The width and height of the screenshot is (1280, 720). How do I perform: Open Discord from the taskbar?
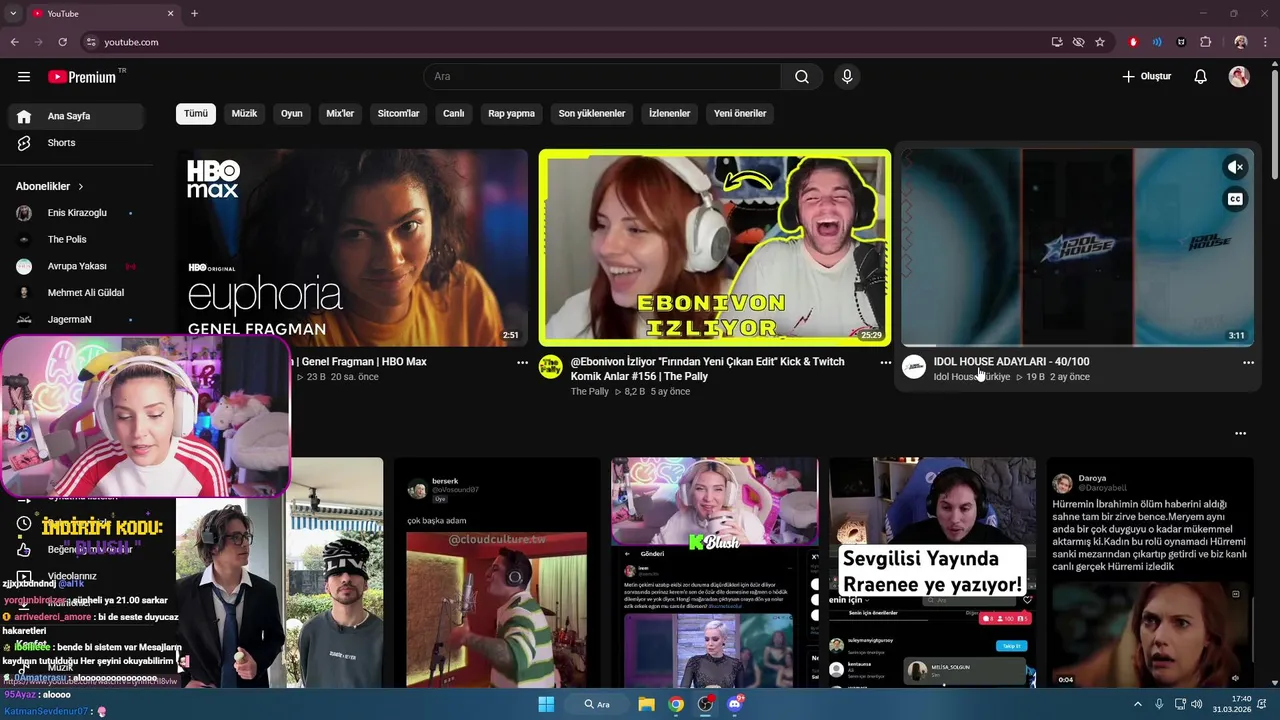(735, 704)
